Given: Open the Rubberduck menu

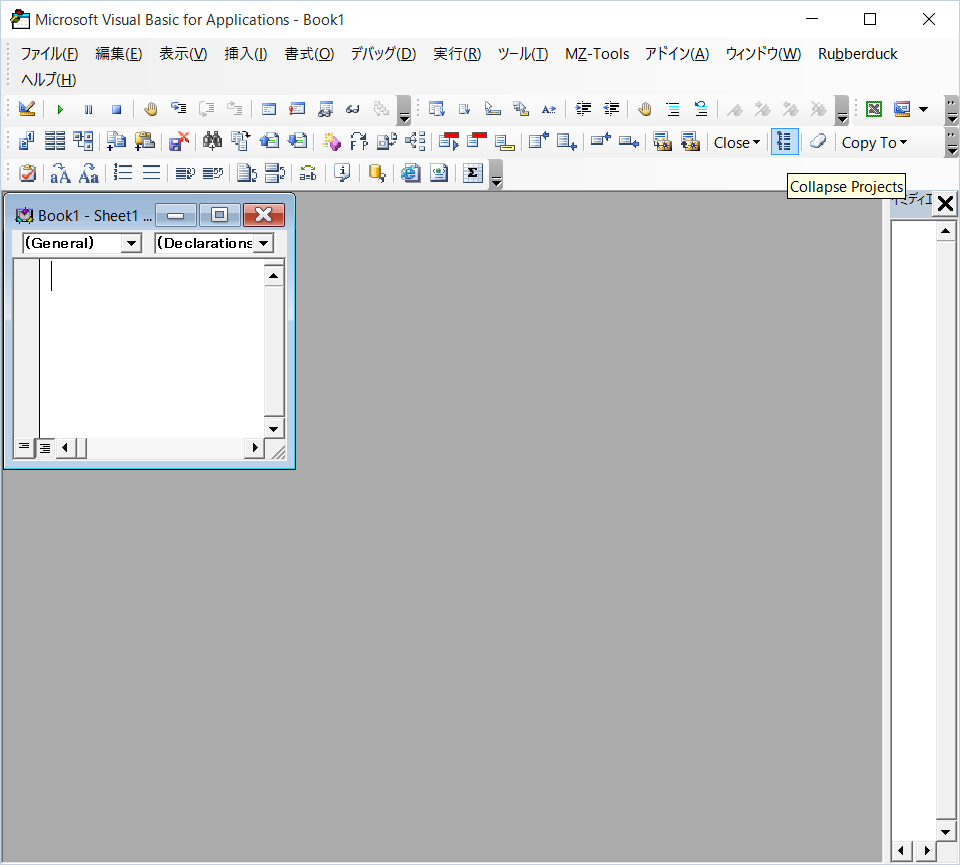Looking at the screenshot, I should [858, 54].
